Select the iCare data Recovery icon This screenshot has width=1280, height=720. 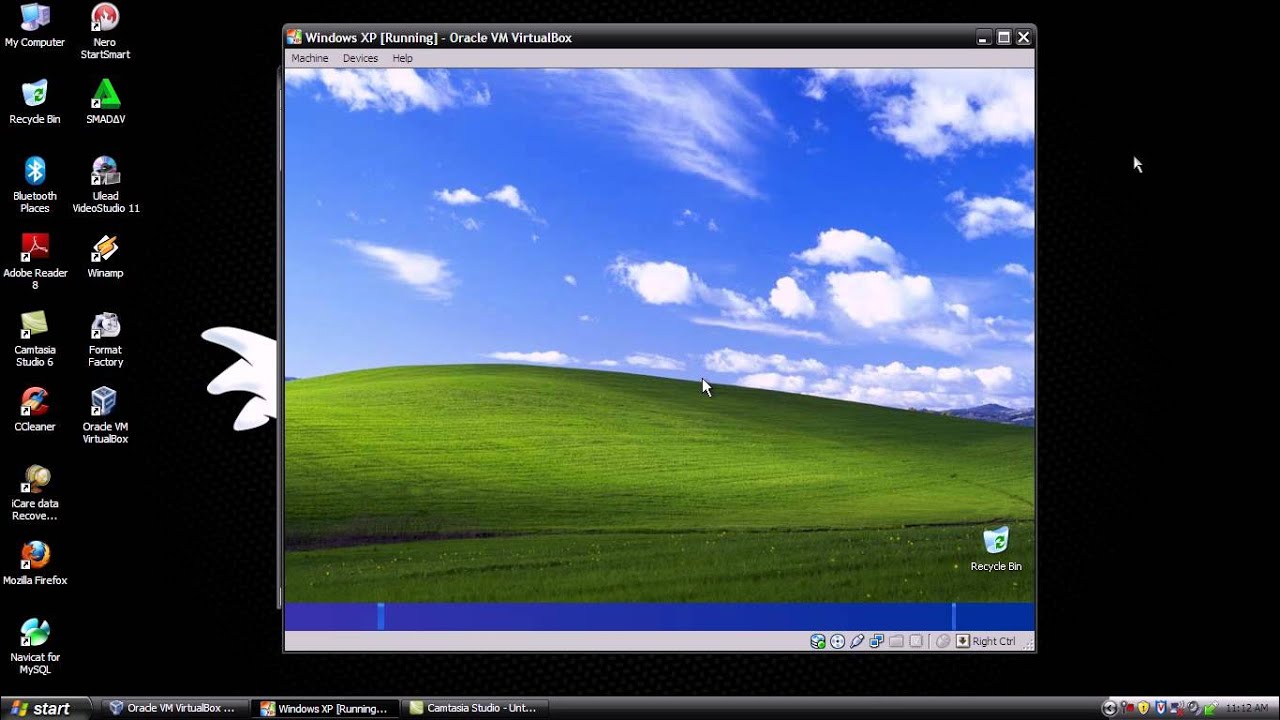(x=35, y=493)
